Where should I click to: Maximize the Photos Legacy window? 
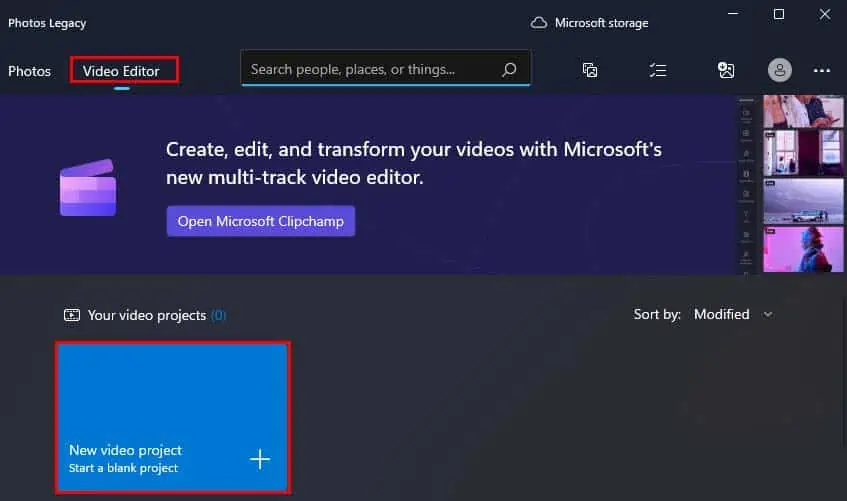pyautogui.click(x=778, y=14)
